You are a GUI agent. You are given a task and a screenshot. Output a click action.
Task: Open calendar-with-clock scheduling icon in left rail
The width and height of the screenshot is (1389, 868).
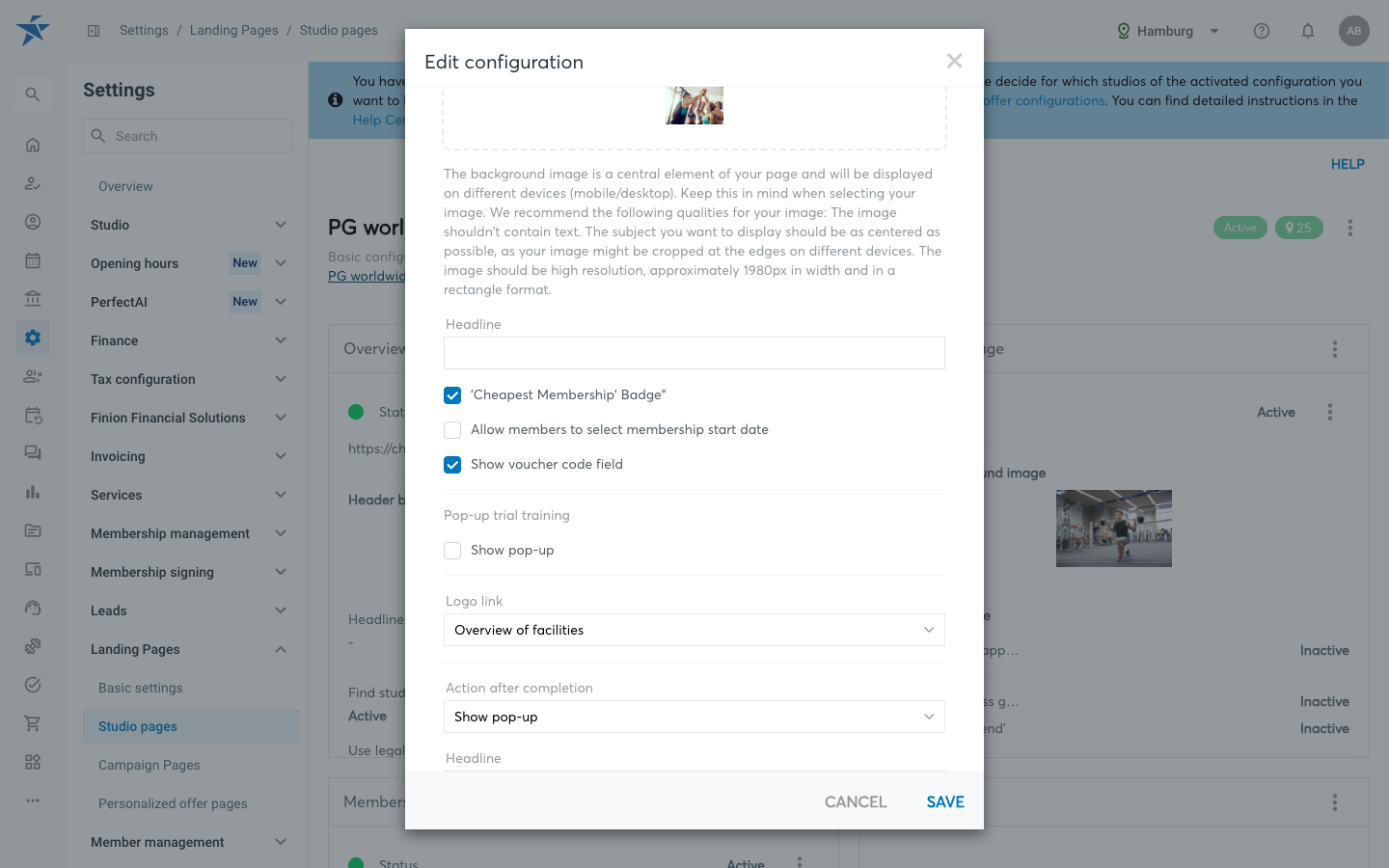click(x=33, y=415)
